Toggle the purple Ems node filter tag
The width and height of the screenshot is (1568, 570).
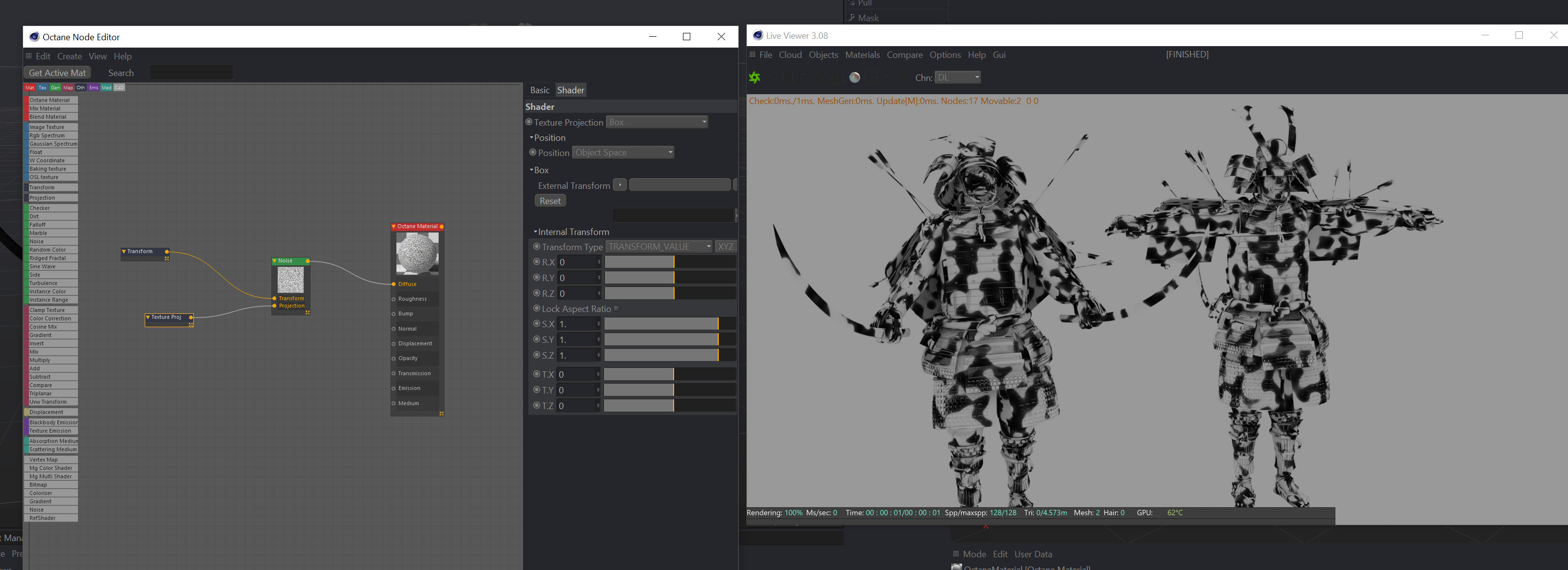coord(93,88)
